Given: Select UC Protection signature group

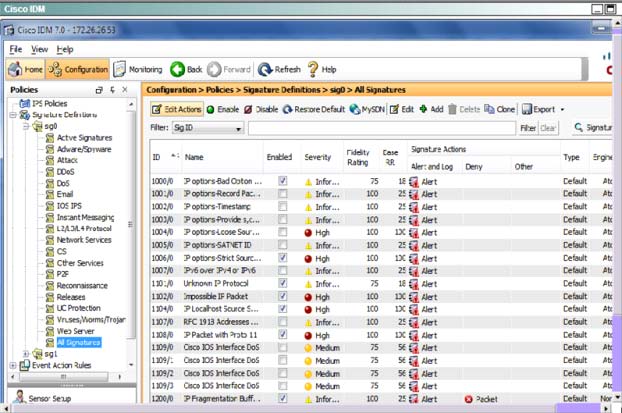Looking at the screenshot, I should pos(78,308).
